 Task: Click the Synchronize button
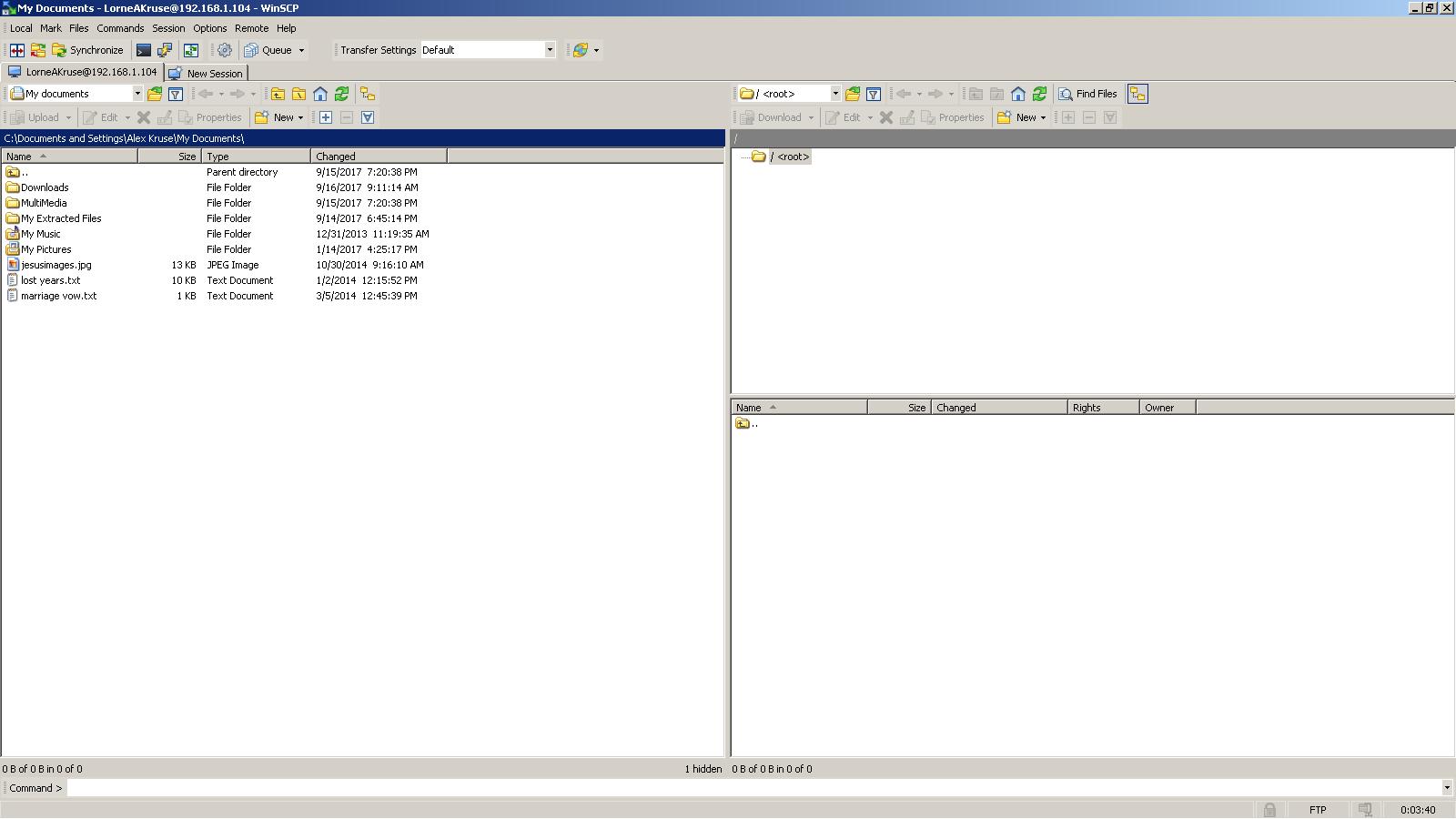87,50
